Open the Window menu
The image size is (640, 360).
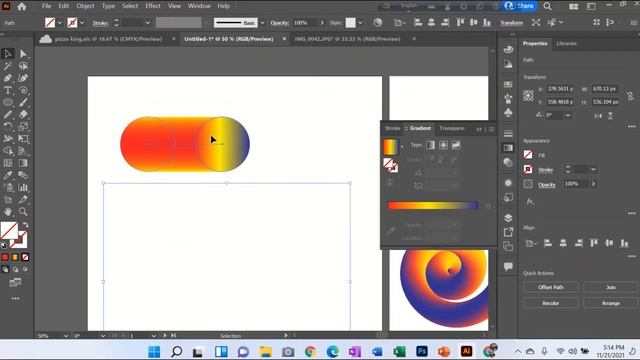[199, 6]
